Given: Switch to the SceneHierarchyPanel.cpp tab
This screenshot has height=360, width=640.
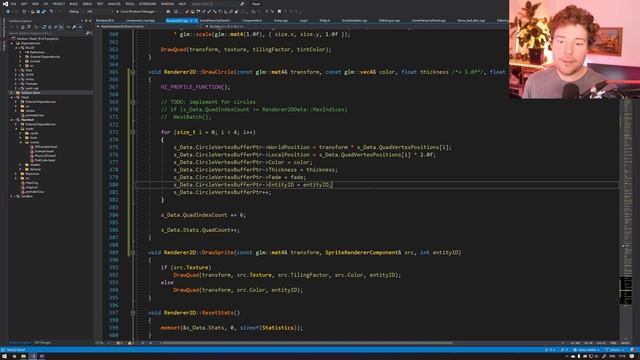Looking at the screenshot, I should pyautogui.click(x=429, y=20).
